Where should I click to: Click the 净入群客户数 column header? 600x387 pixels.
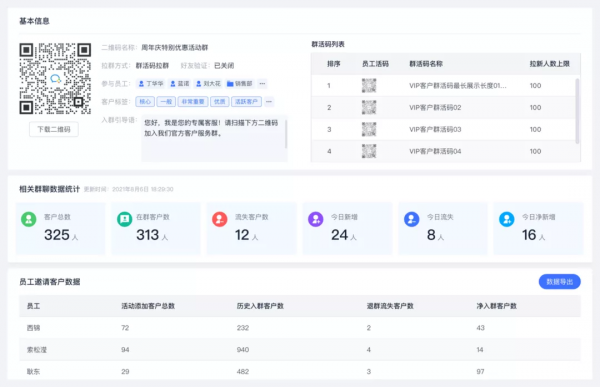click(x=496, y=306)
